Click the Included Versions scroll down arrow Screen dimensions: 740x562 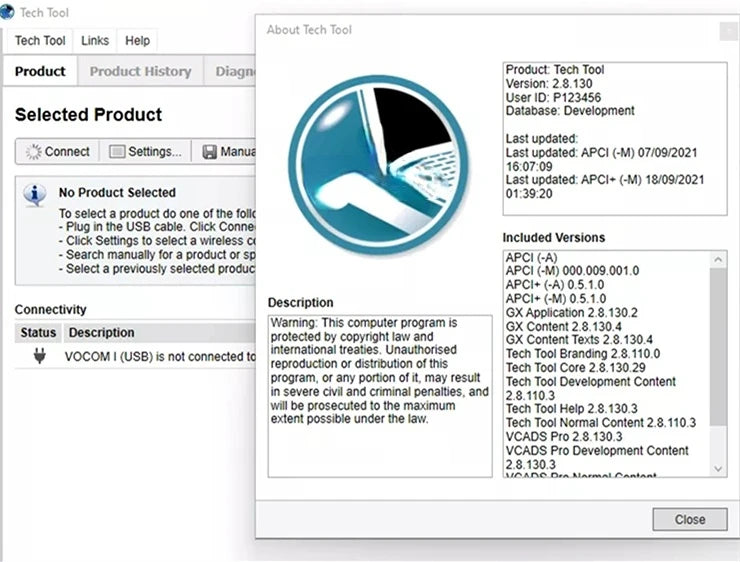tap(718, 469)
